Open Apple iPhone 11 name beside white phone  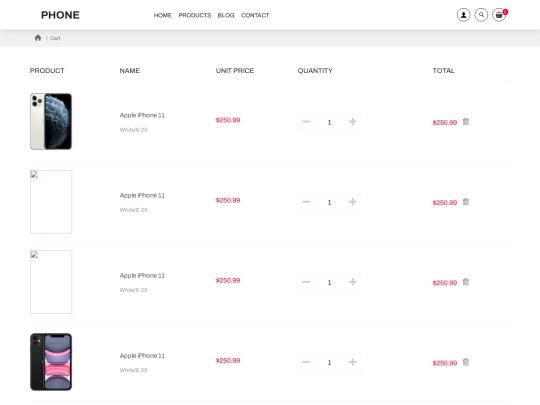click(142, 115)
